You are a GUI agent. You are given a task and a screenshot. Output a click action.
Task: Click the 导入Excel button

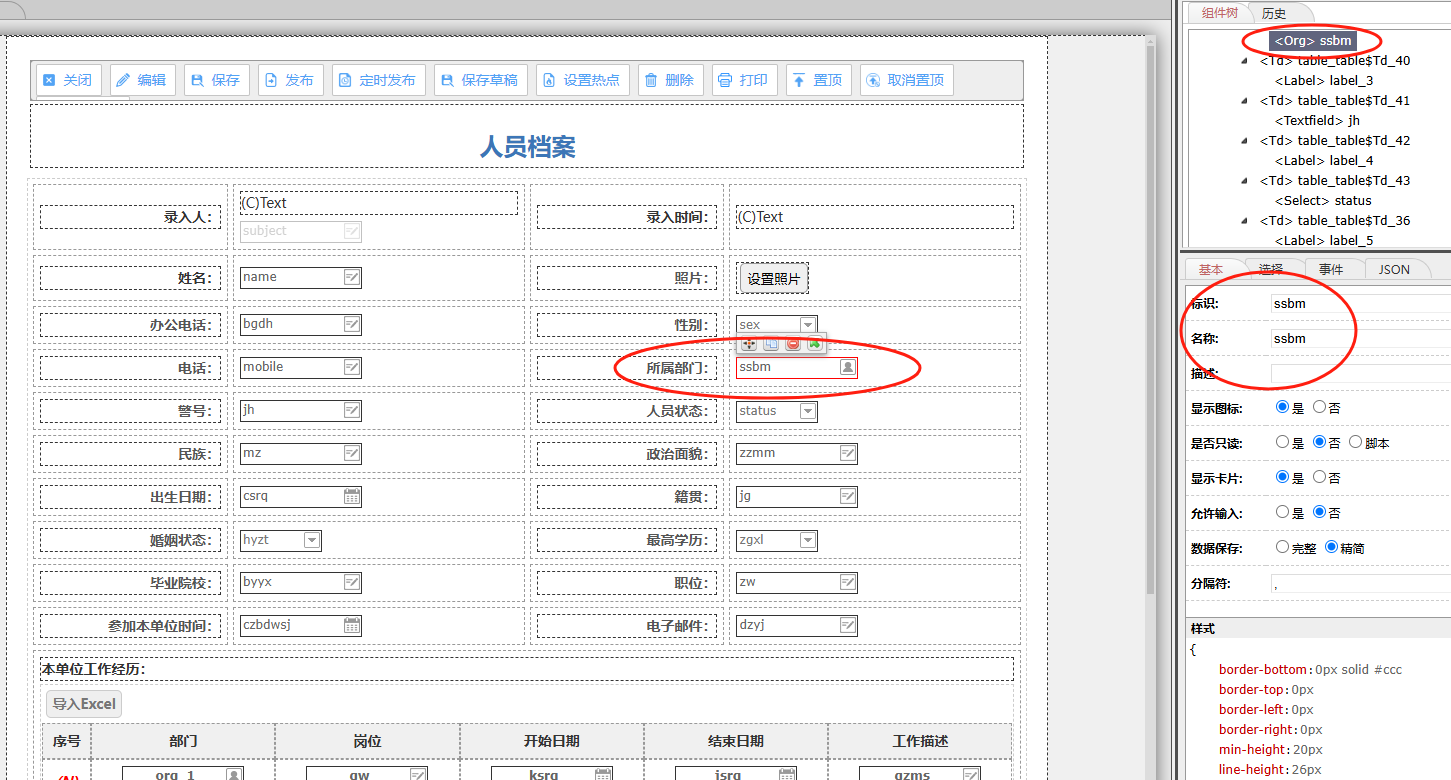tap(84, 704)
